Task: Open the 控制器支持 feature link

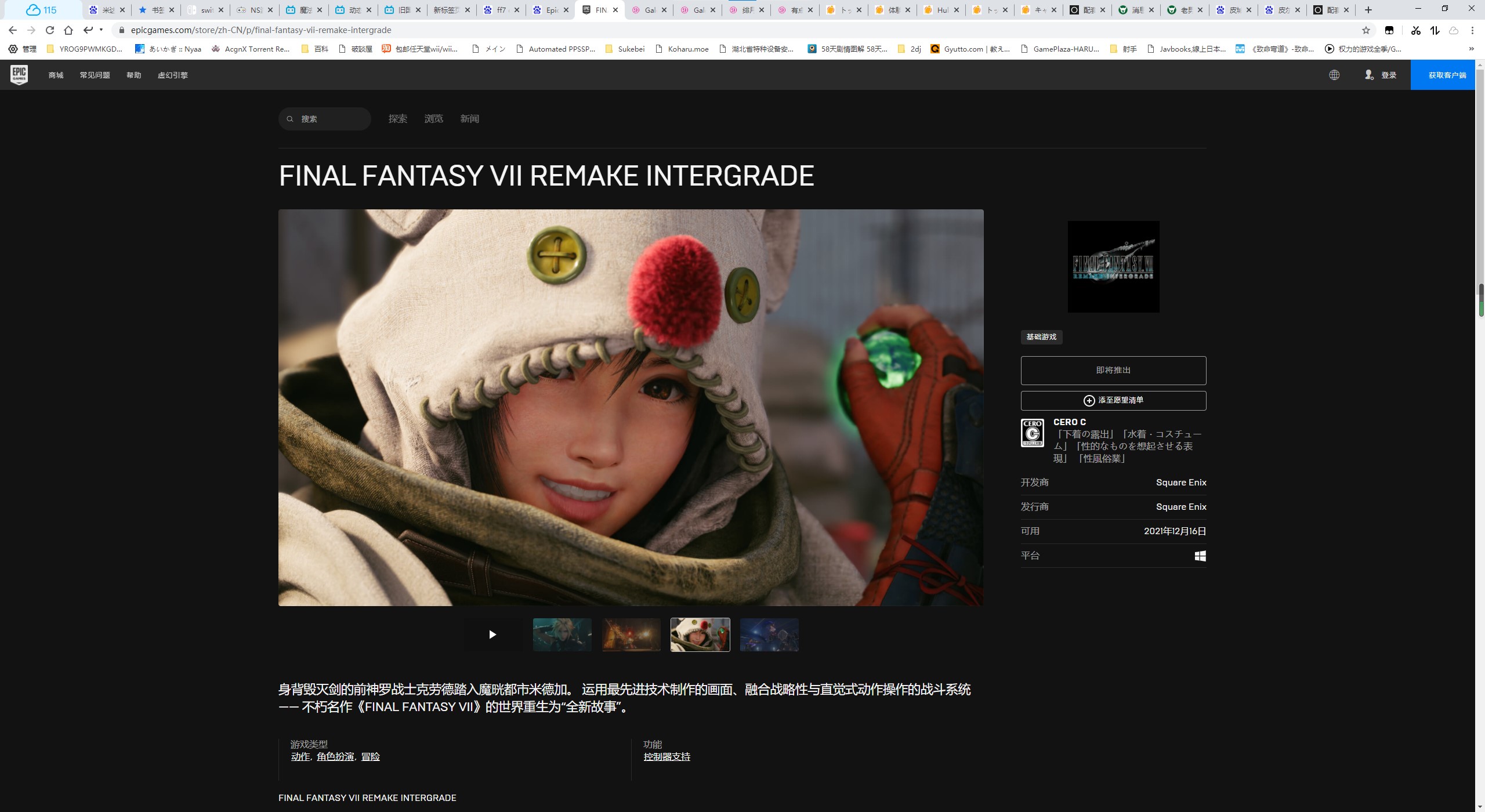Action: point(667,756)
